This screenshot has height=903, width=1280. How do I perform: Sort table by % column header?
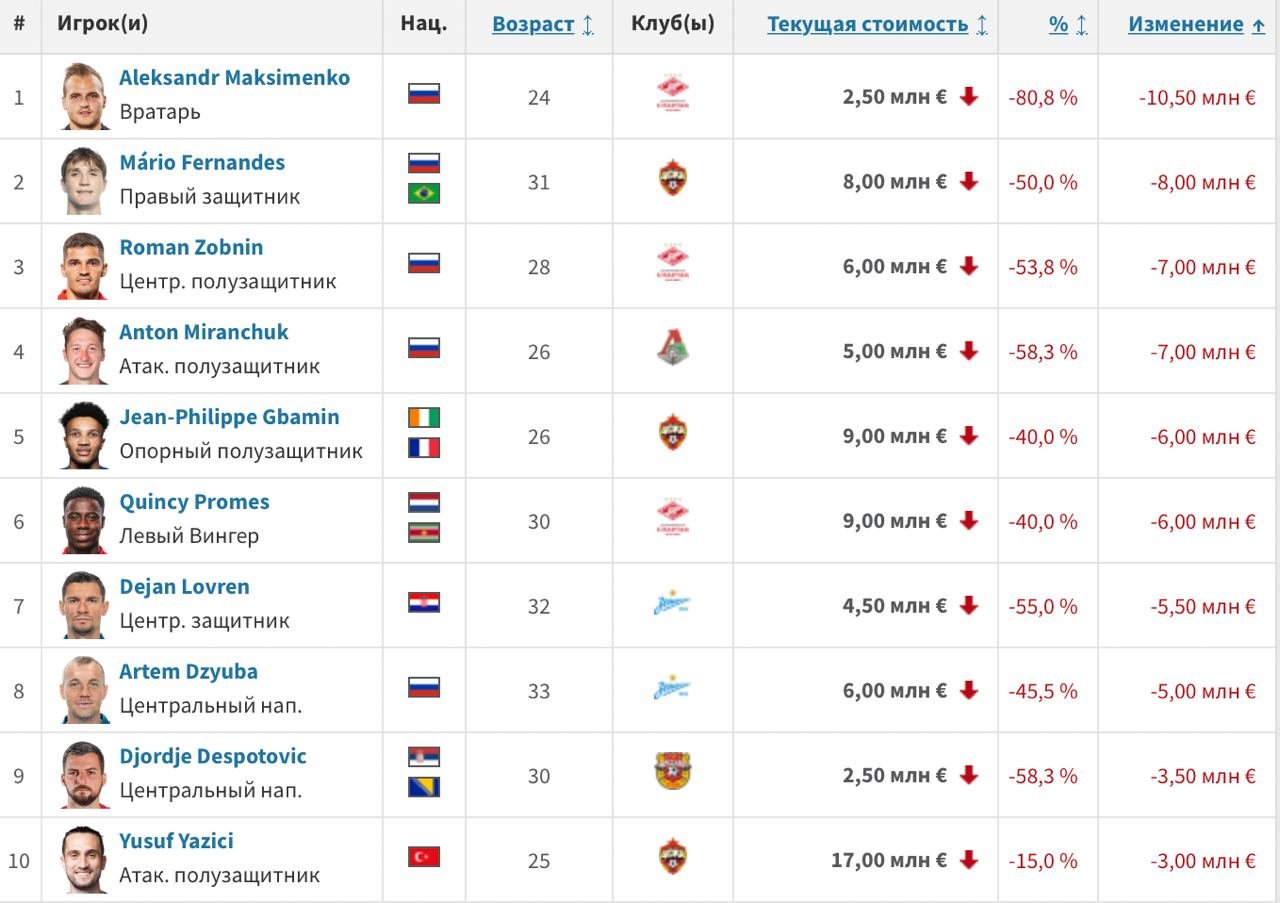click(x=1058, y=25)
